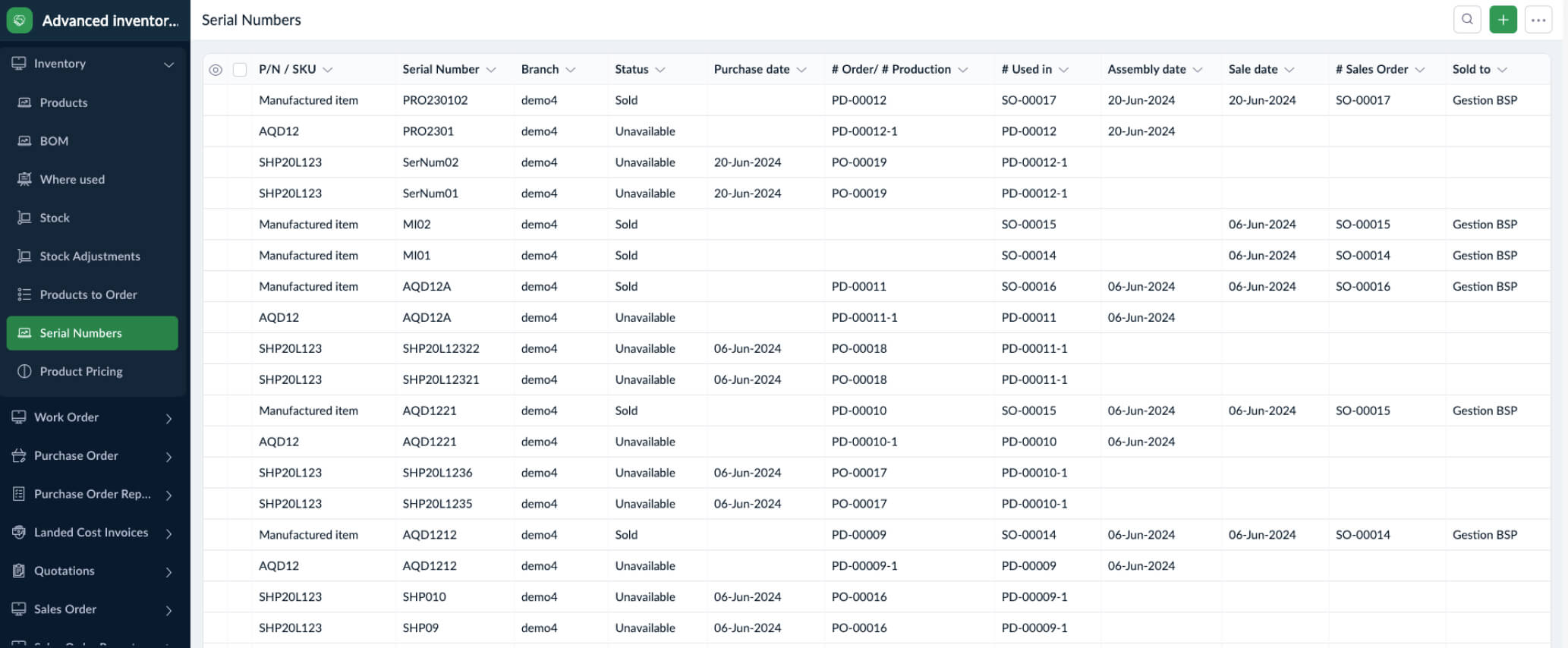Open serial number PRO230102 row
This screenshot has height=648, width=1568.
435,100
